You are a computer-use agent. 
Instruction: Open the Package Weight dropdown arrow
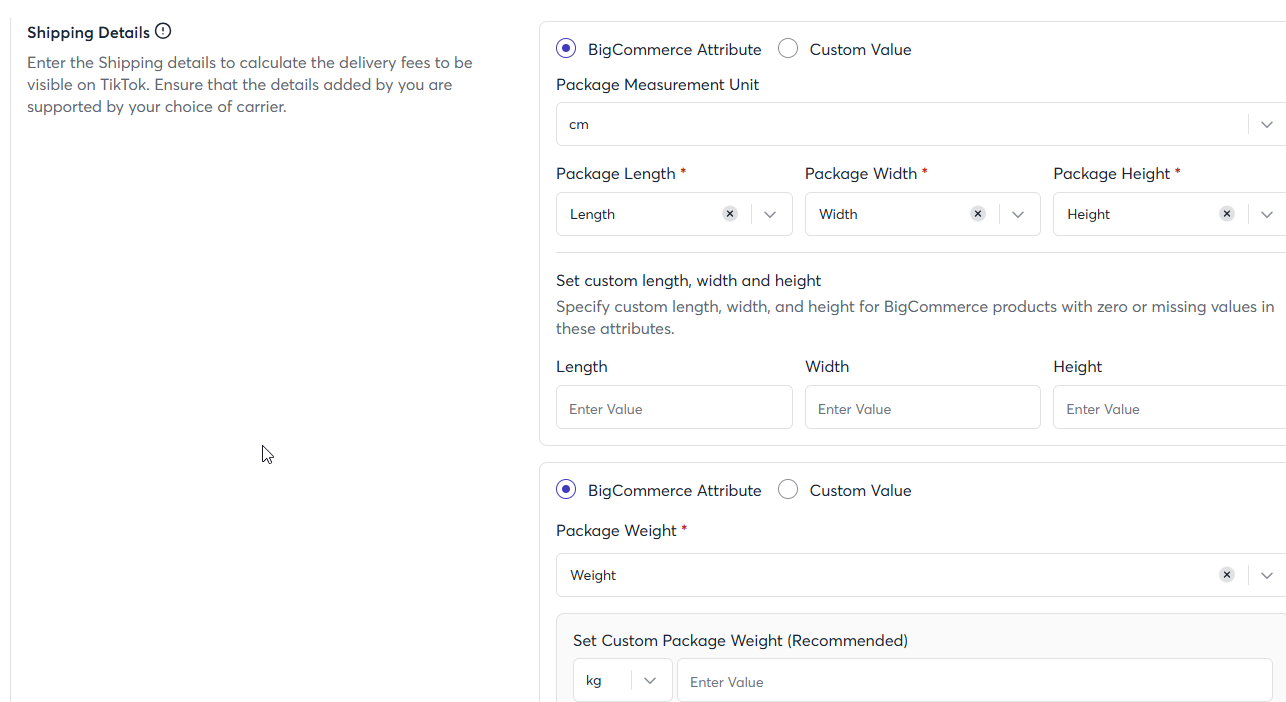tap(1267, 575)
